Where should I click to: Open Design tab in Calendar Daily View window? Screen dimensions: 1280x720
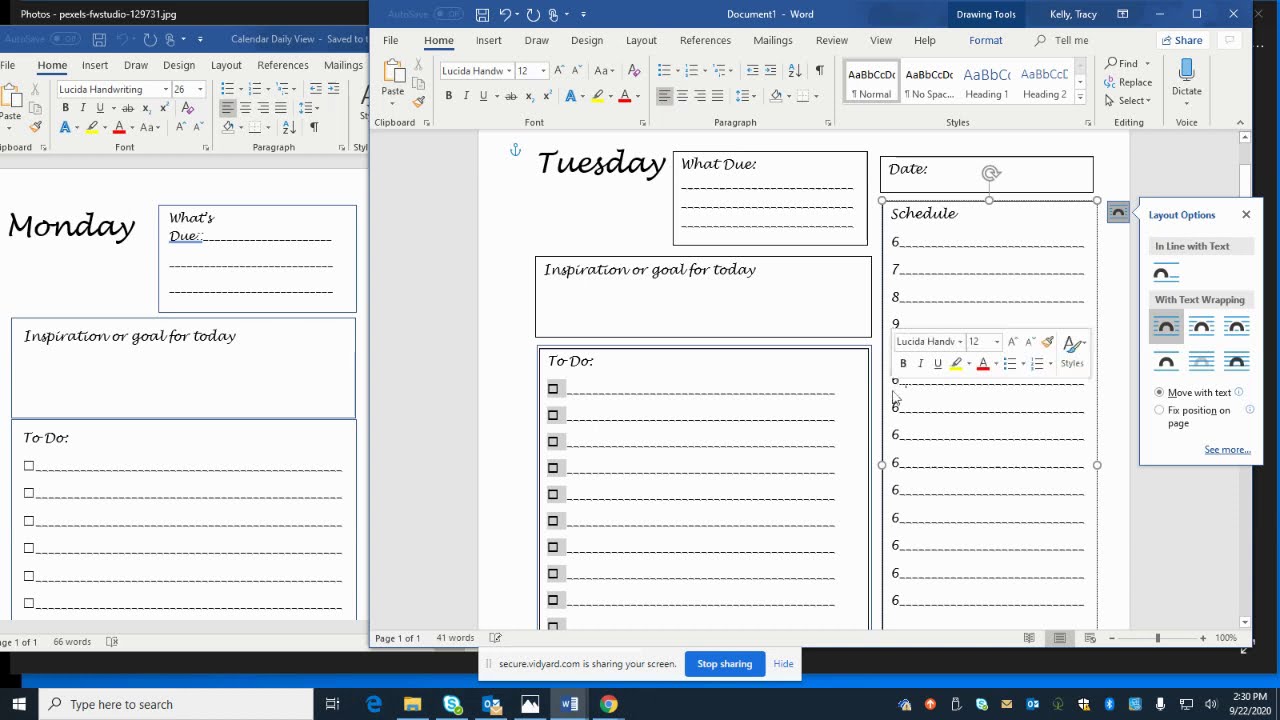point(179,65)
